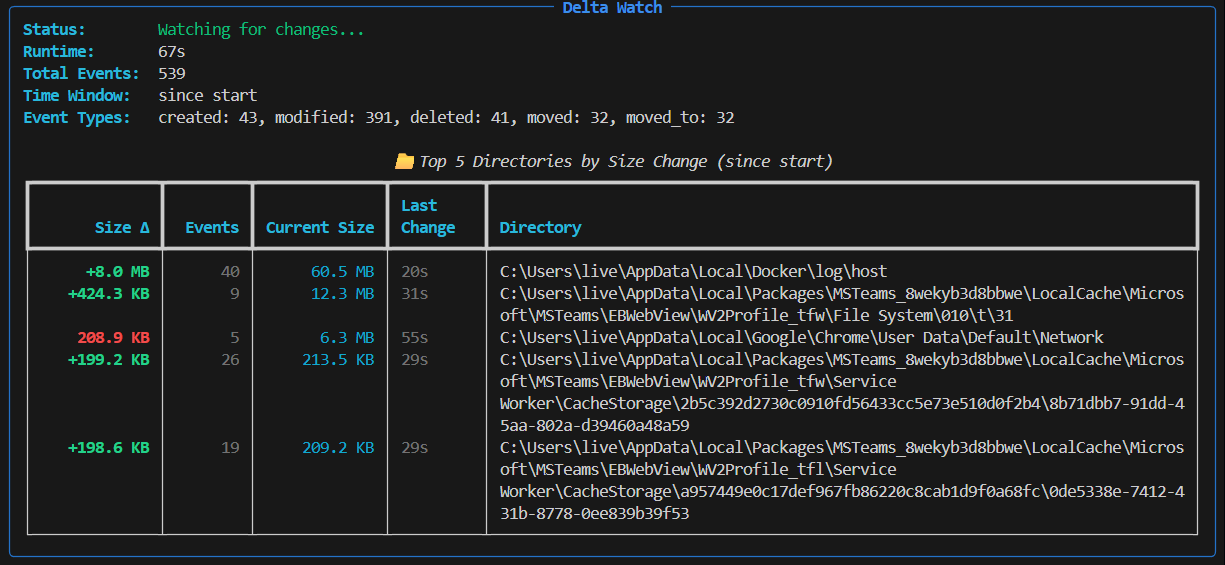Select the red 208.9 KB size change

pyautogui.click(x=113, y=337)
